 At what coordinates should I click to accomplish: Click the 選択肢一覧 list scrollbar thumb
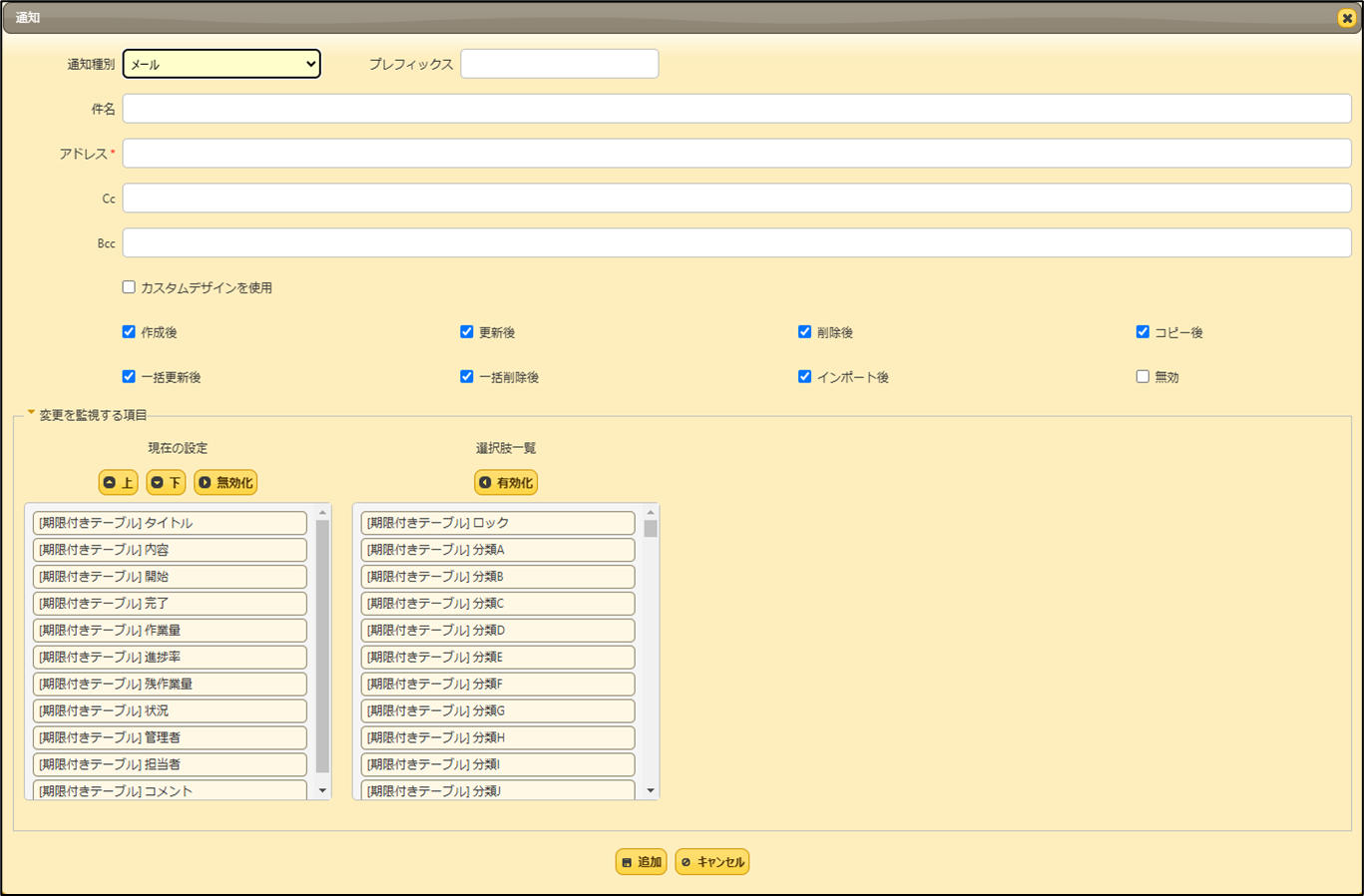coord(651,529)
